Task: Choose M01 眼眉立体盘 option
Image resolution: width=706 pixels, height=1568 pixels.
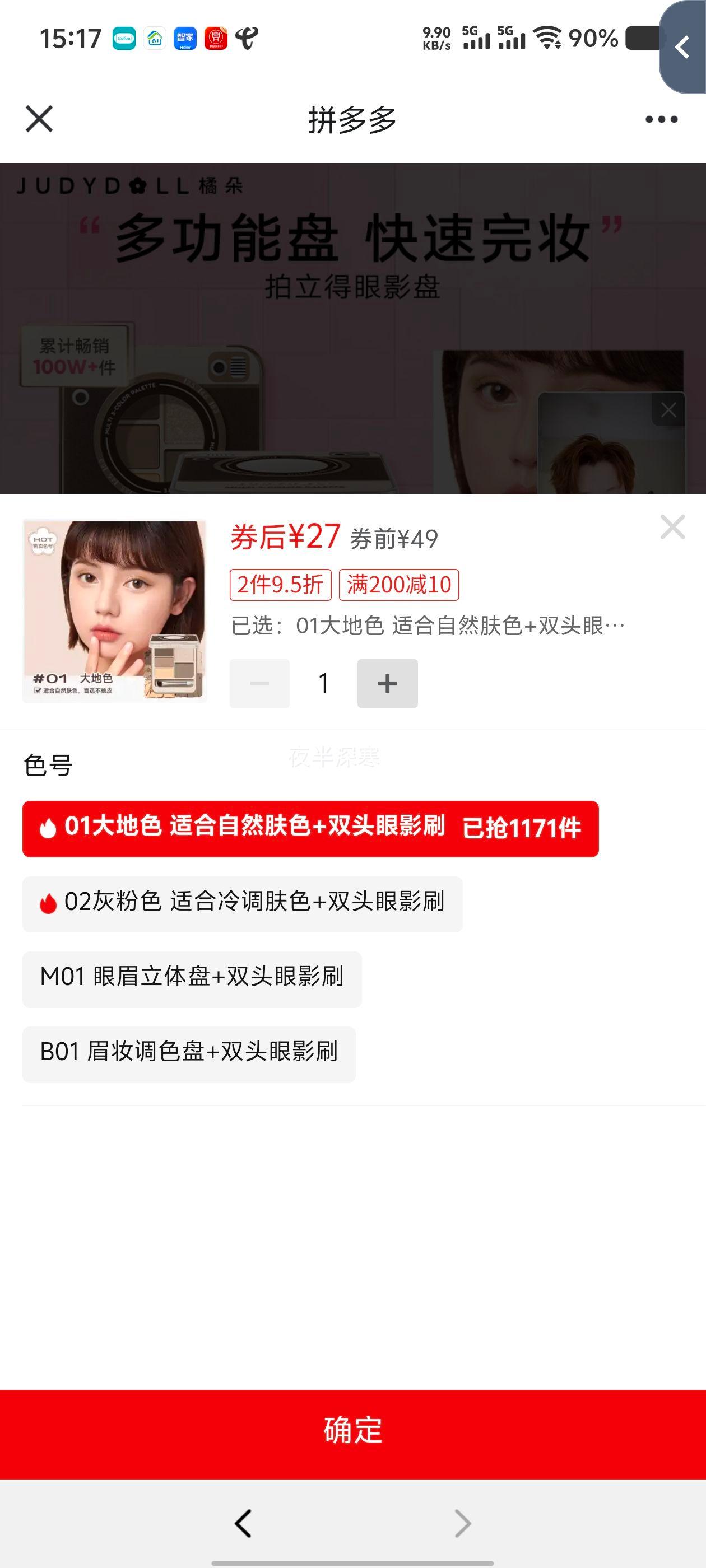Action: [192, 979]
